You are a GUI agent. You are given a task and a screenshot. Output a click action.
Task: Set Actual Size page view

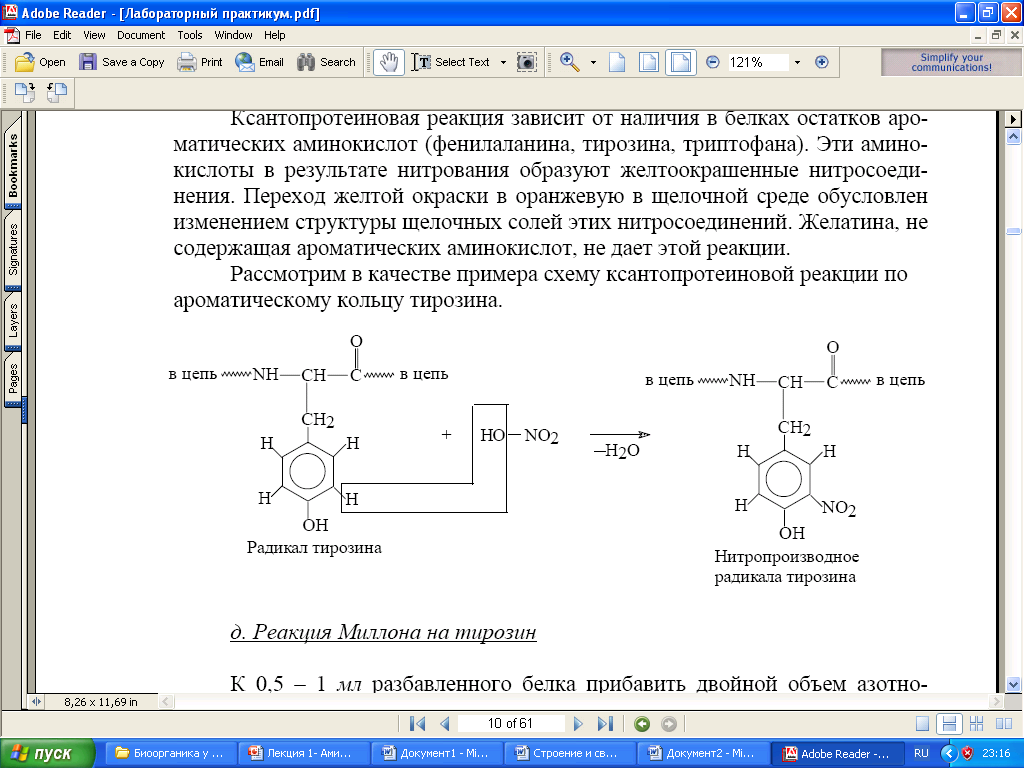click(x=617, y=62)
